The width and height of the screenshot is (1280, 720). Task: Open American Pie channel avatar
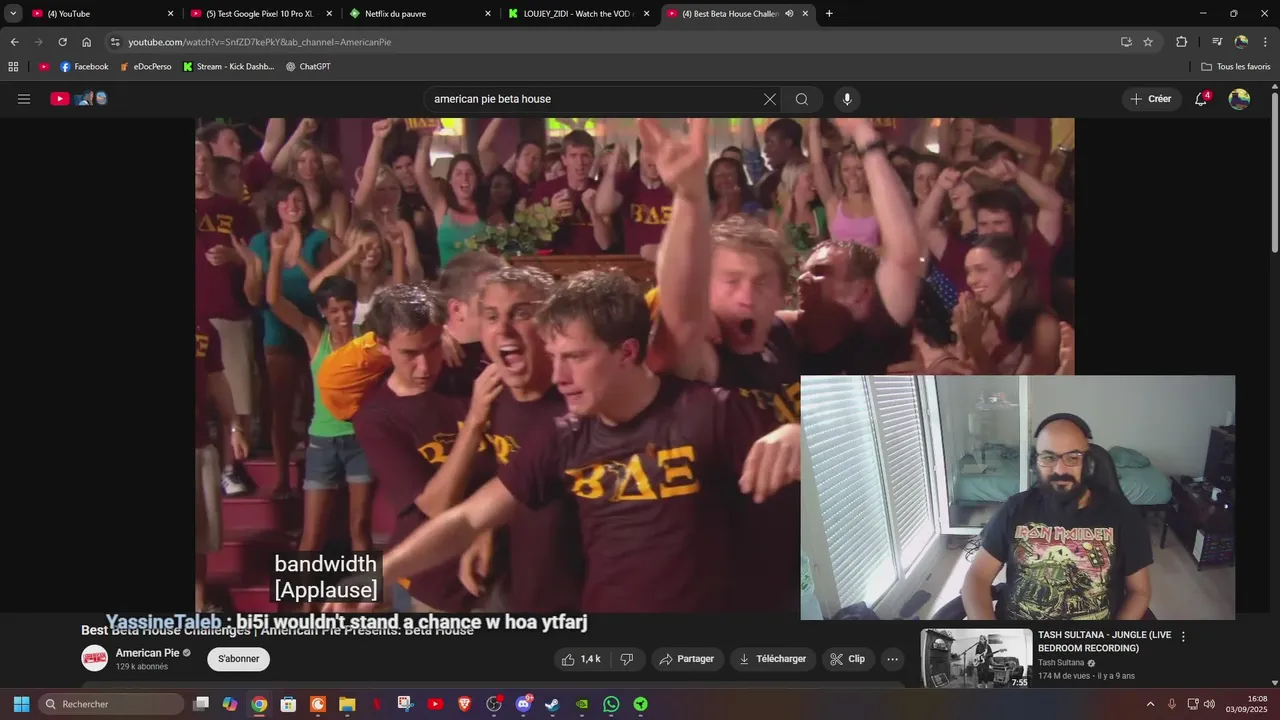pos(95,658)
